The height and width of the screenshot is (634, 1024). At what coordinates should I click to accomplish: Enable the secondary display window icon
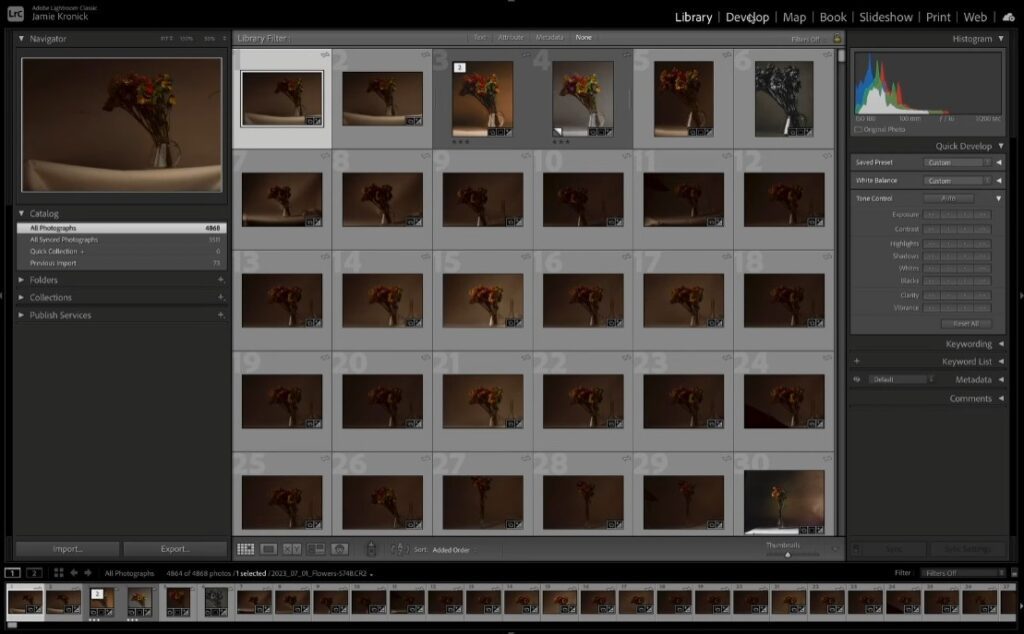[34, 573]
